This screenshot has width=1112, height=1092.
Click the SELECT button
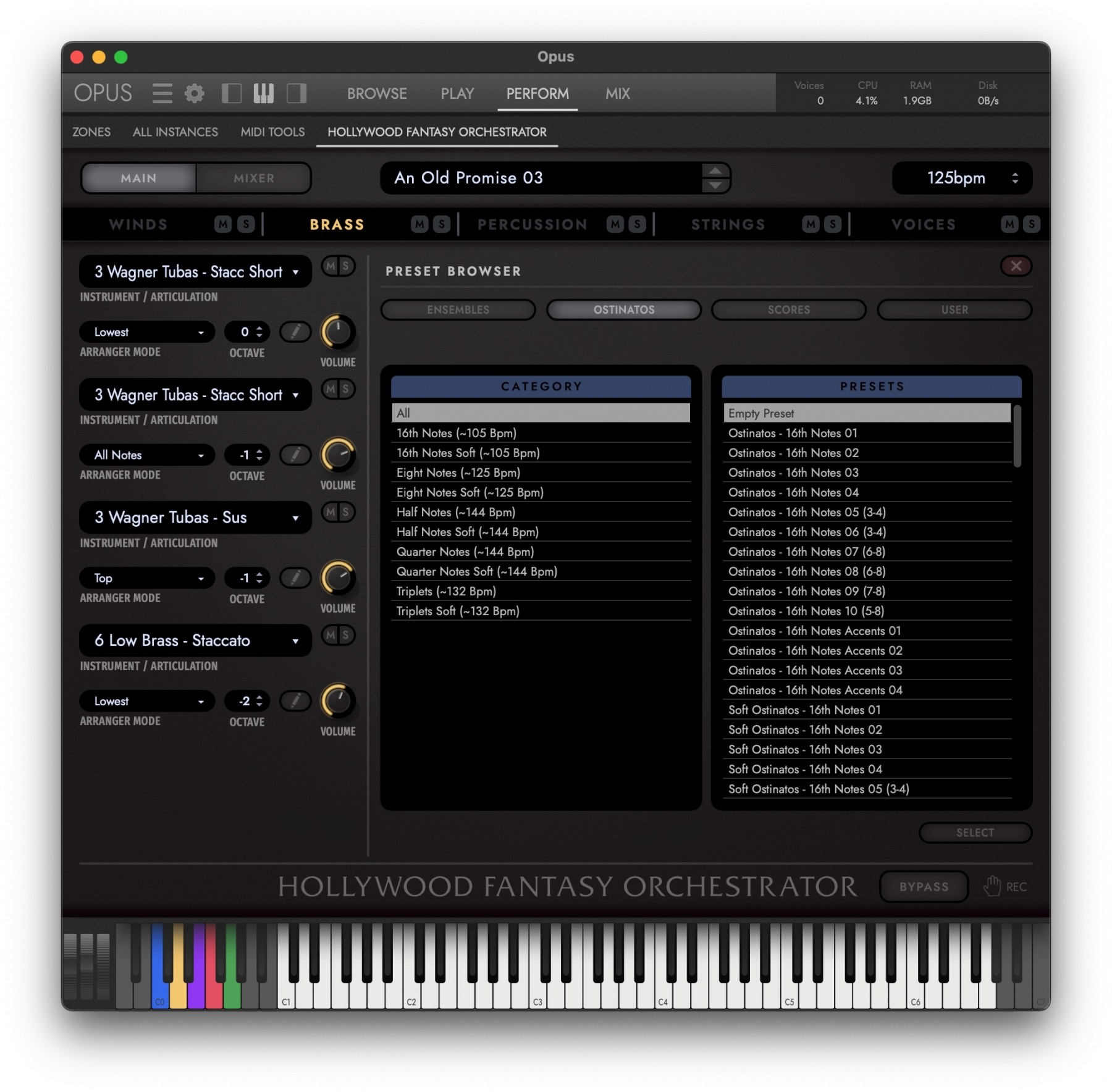(975, 833)
